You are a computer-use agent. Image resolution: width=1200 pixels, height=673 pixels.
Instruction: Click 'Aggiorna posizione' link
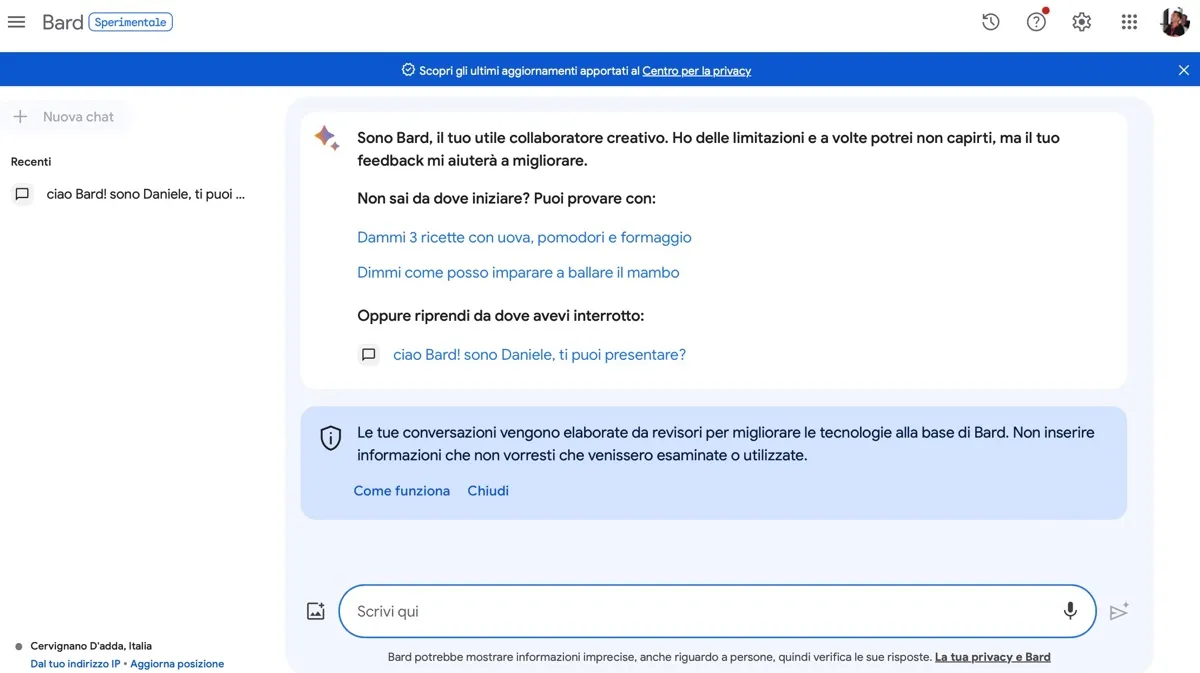coord(177,664)
